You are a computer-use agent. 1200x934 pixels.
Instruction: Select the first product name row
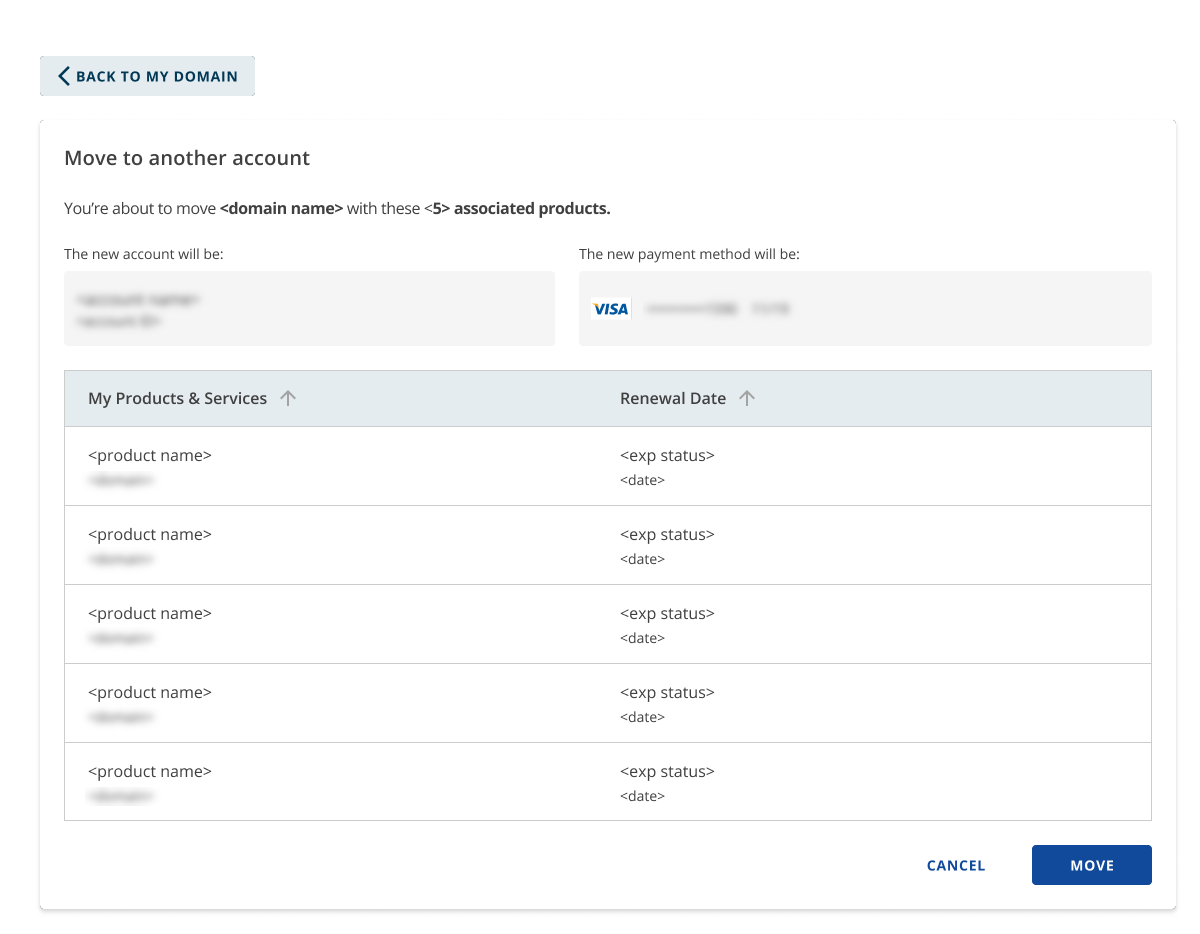click(150, 455)
